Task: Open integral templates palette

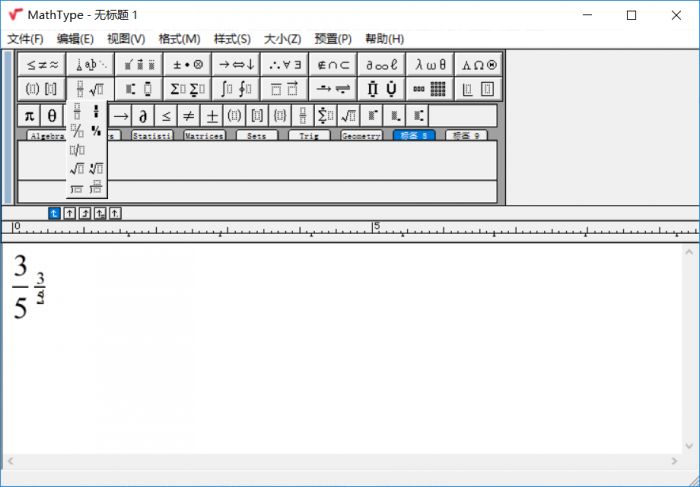Action: (236, 89)
